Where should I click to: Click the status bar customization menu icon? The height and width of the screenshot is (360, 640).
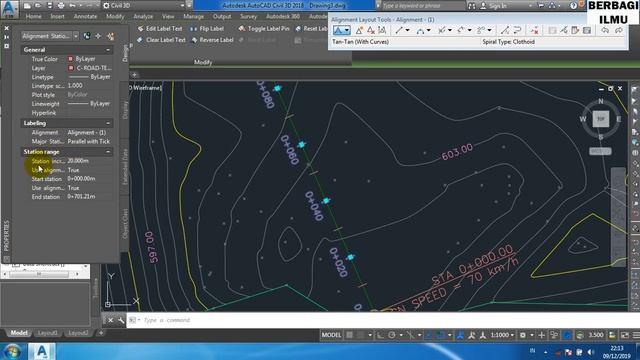click(636, 335)
